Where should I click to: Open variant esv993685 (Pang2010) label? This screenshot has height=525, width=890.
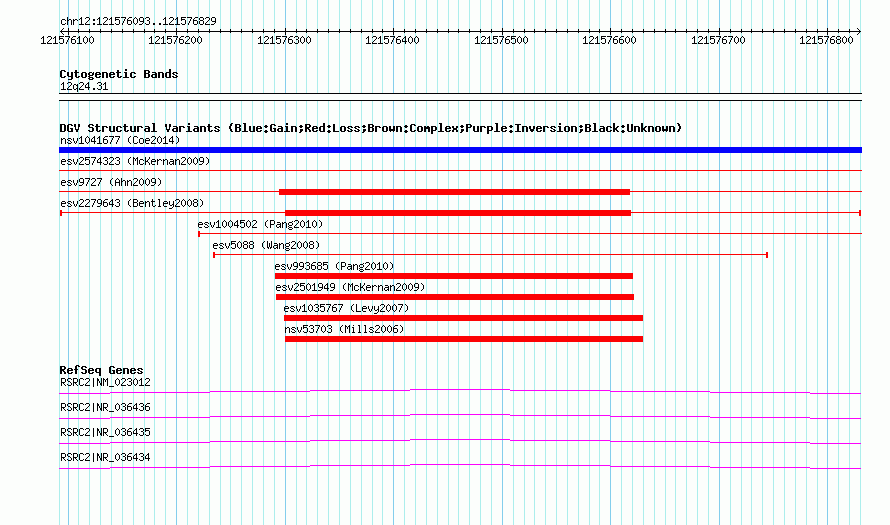pyautogui.click(x=334, y=266)
